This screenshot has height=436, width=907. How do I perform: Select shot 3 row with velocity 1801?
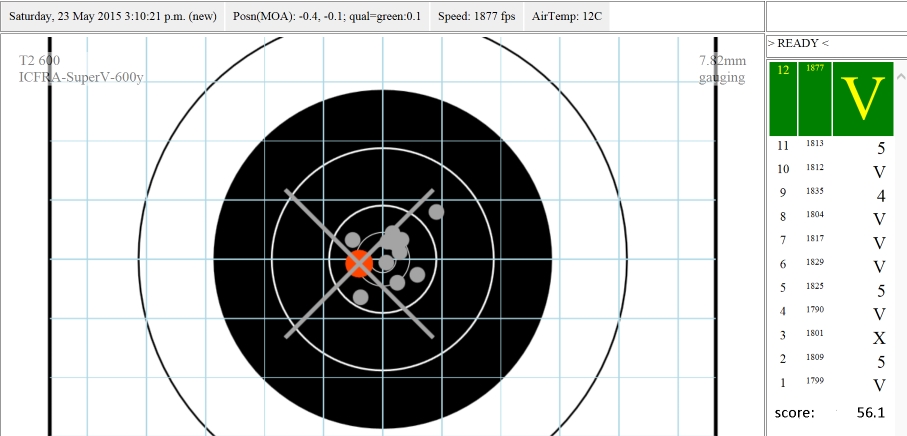[x=831, y=337]
